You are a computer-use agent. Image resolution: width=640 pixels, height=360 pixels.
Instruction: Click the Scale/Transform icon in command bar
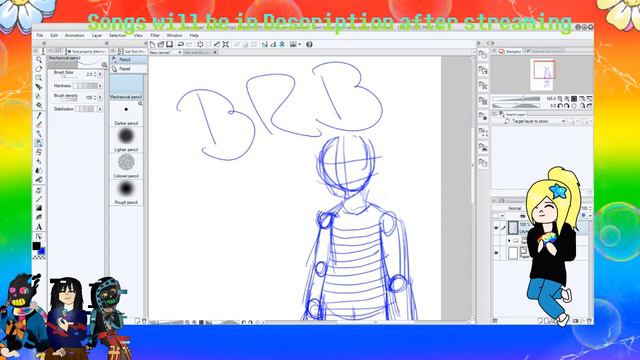coord(225,44)
